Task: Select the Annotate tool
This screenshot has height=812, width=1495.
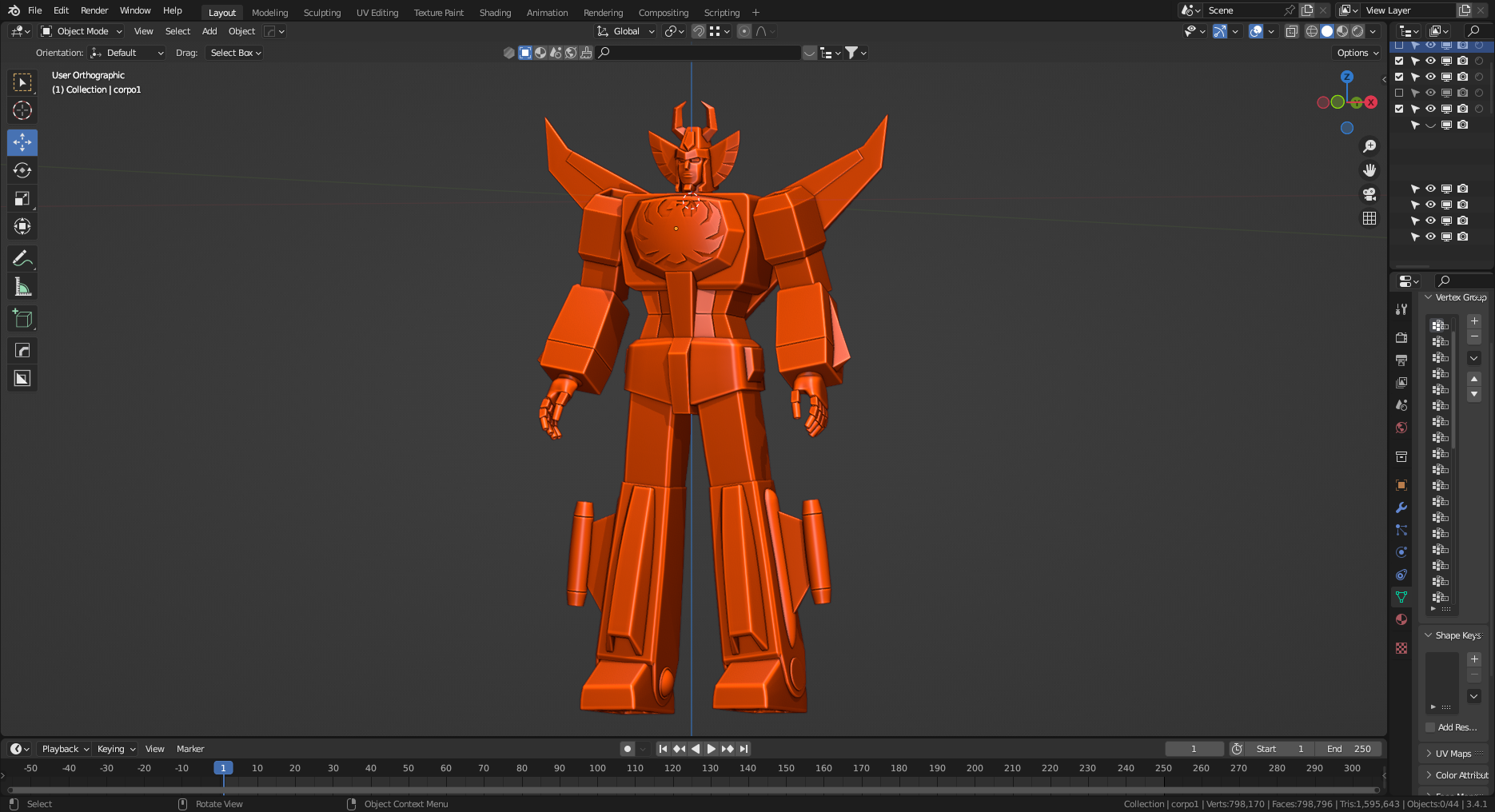Action: [22, 258]
